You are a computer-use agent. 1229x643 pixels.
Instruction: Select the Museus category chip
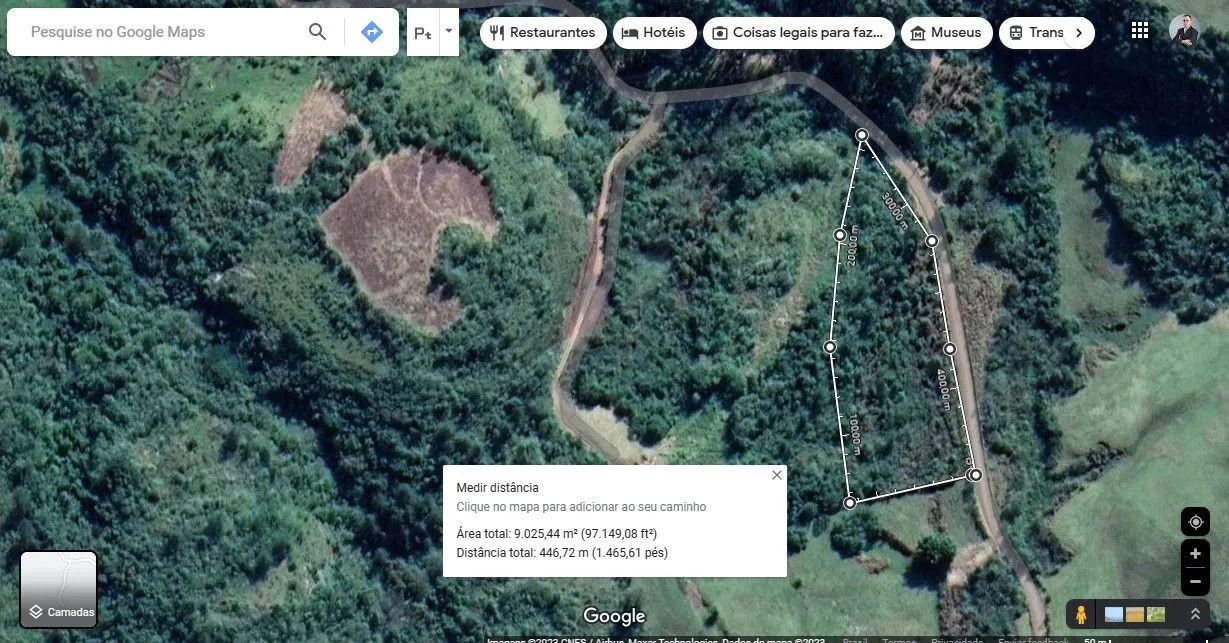[946, 32]
